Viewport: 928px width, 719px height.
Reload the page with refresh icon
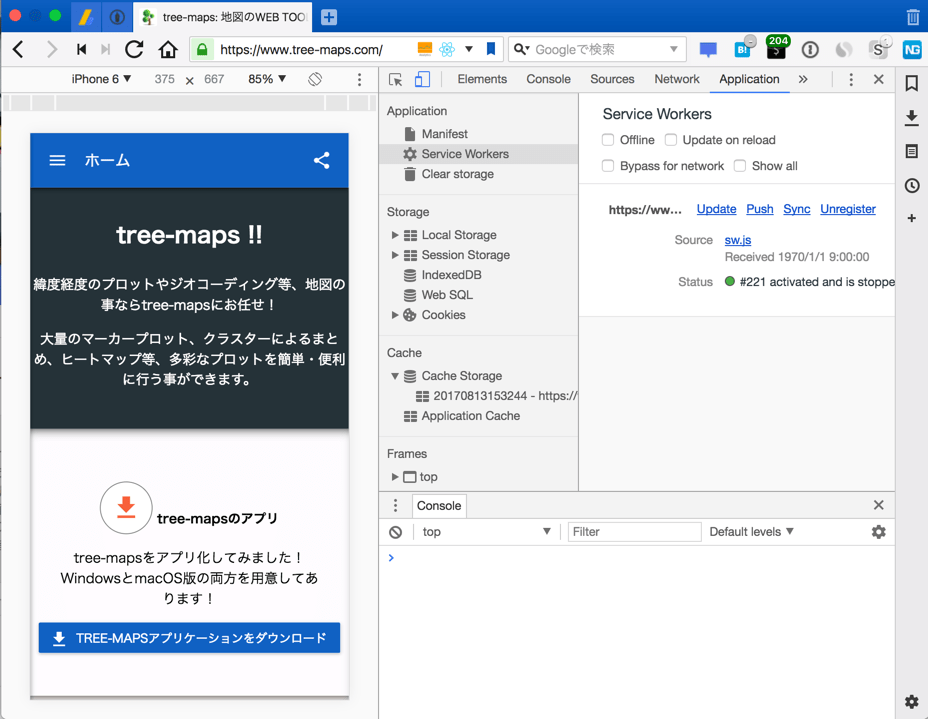(x=134, y=49)
